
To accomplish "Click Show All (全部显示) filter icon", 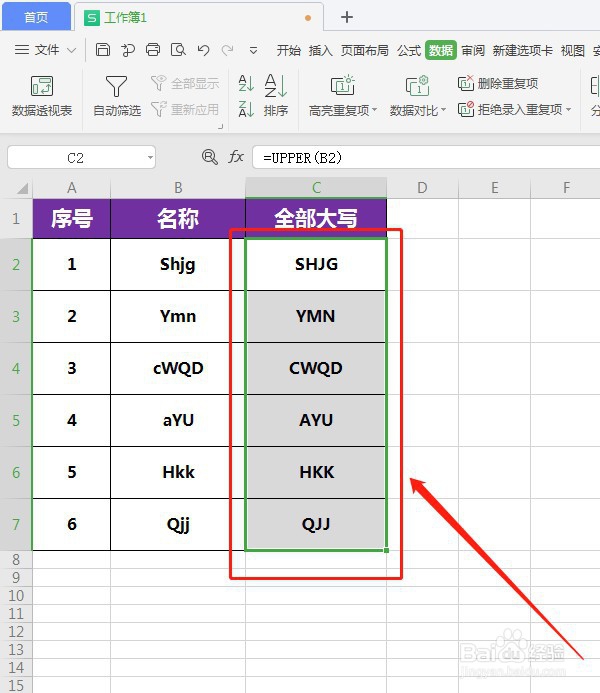I will [185, 83].
